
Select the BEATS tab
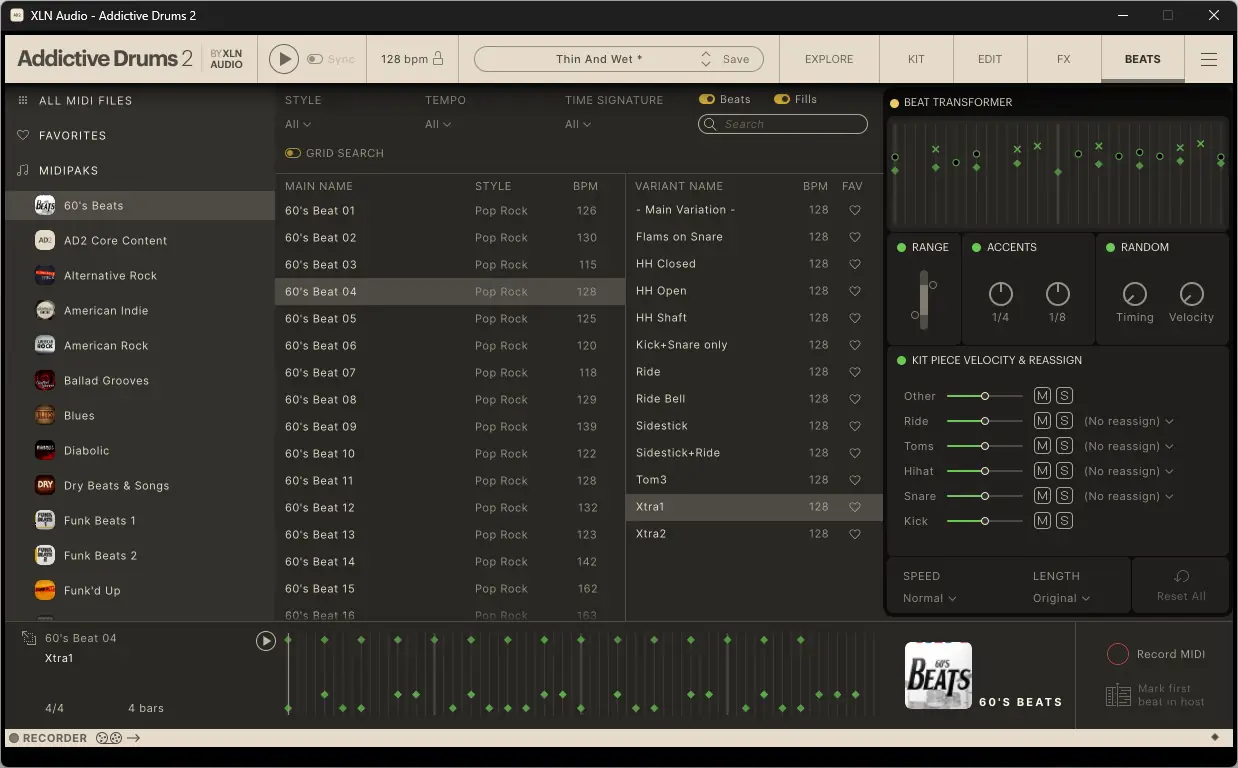pos(1143,59)
